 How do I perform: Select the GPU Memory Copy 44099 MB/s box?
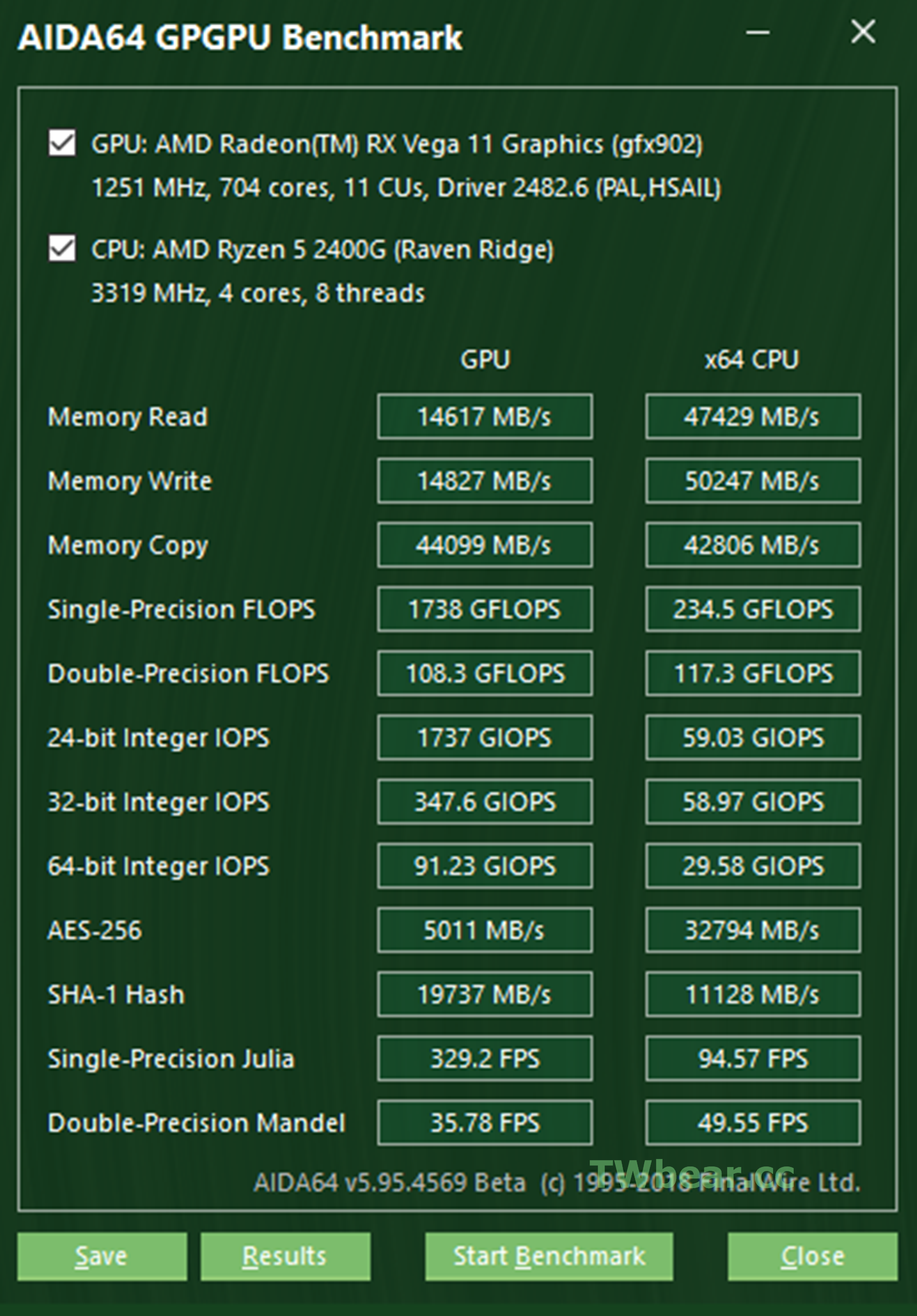(485, 545)
